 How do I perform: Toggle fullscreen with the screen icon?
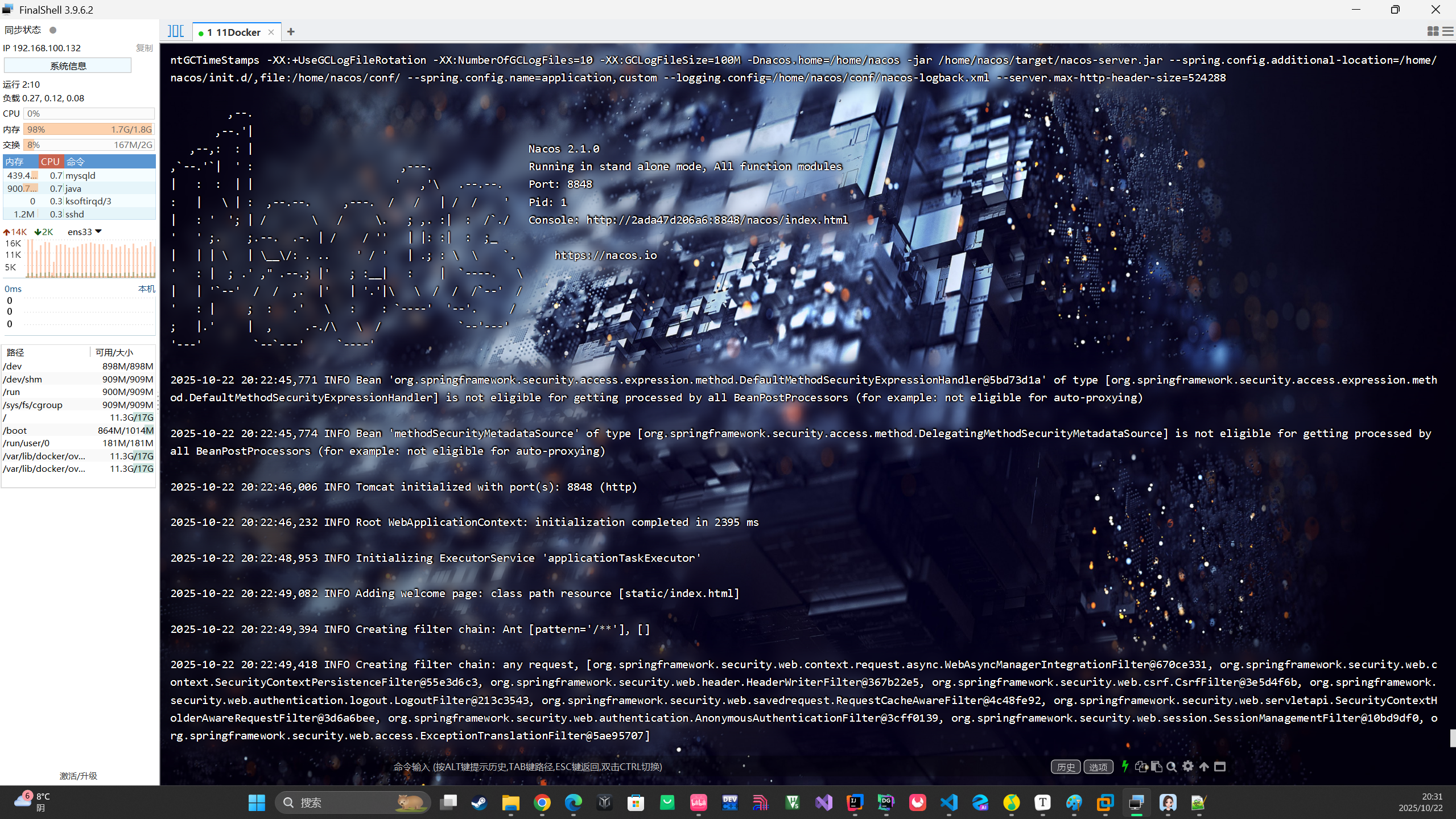coord(1220,767)
